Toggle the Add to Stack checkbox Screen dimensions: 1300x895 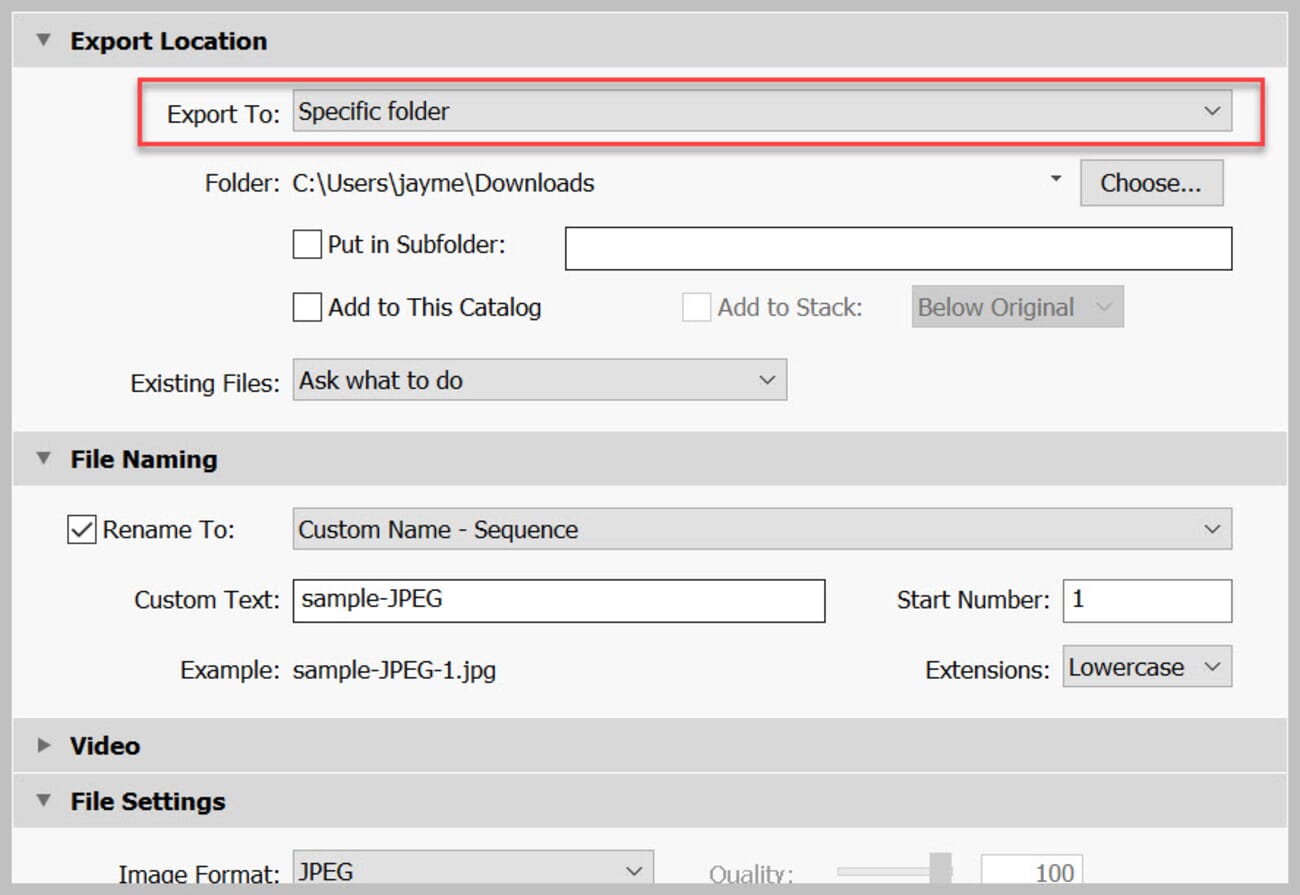tap(695, 307)
